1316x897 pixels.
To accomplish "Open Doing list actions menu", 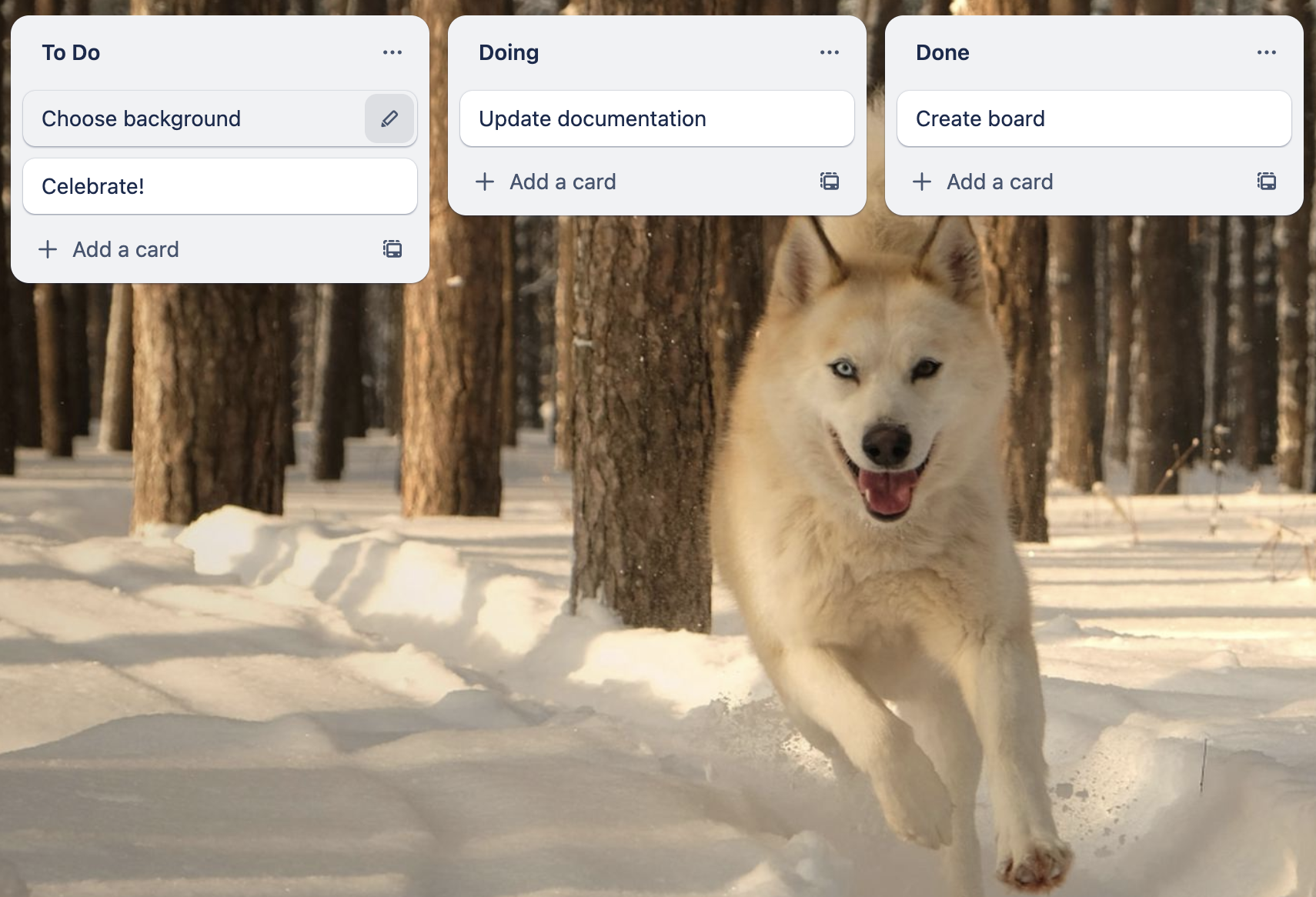I will (x=830, y=52).
